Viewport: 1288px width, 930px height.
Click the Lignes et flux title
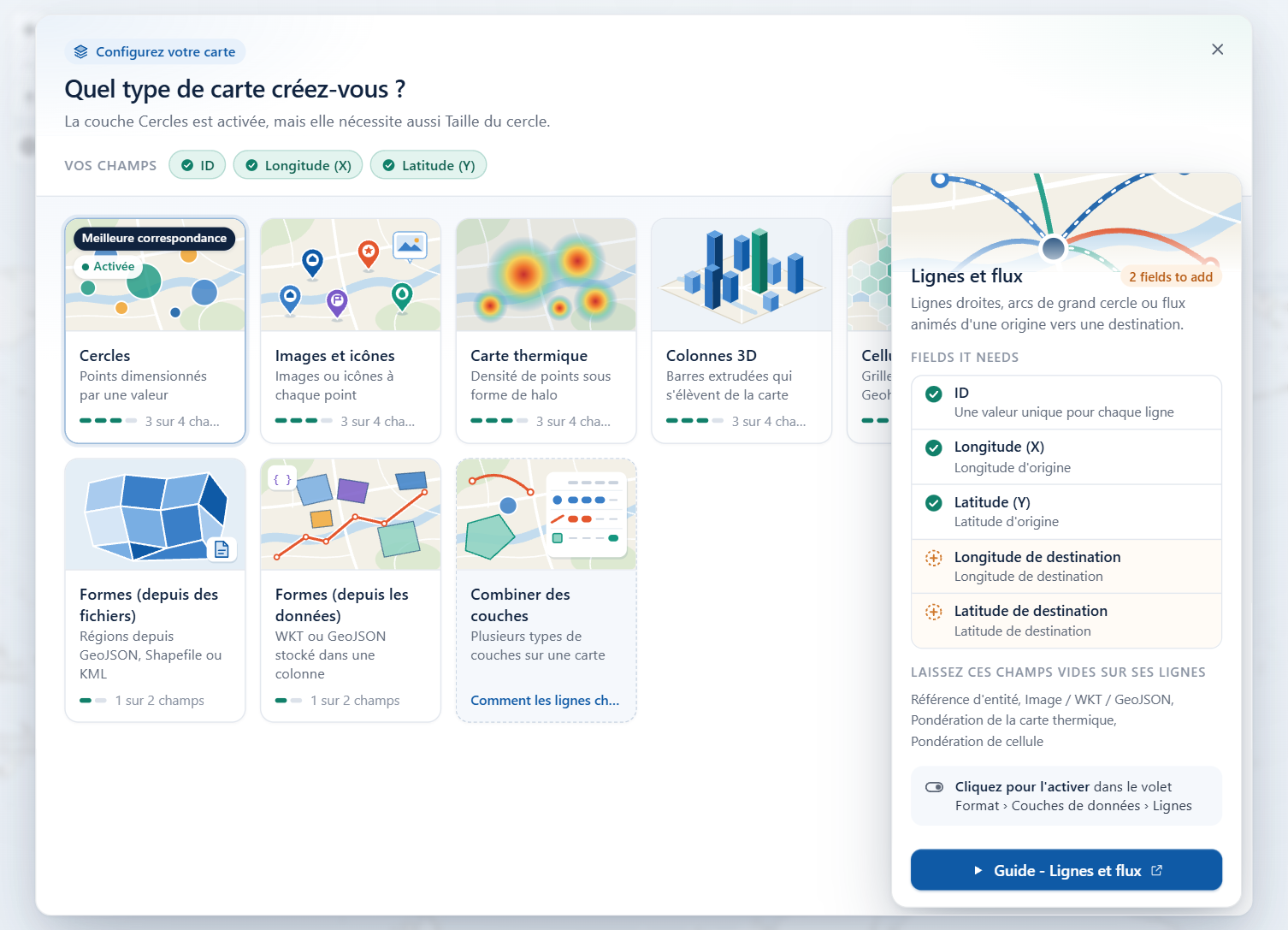point(966,276)
